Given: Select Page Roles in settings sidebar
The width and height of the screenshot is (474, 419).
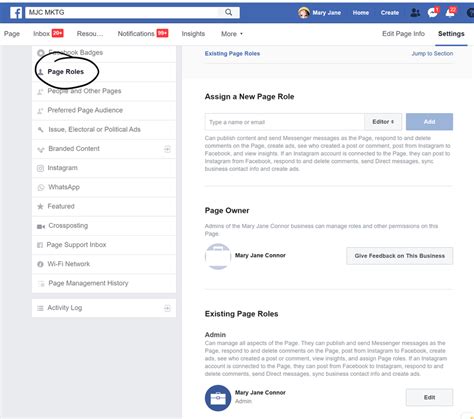Looking at the screenshot, I should coord(104,72).
